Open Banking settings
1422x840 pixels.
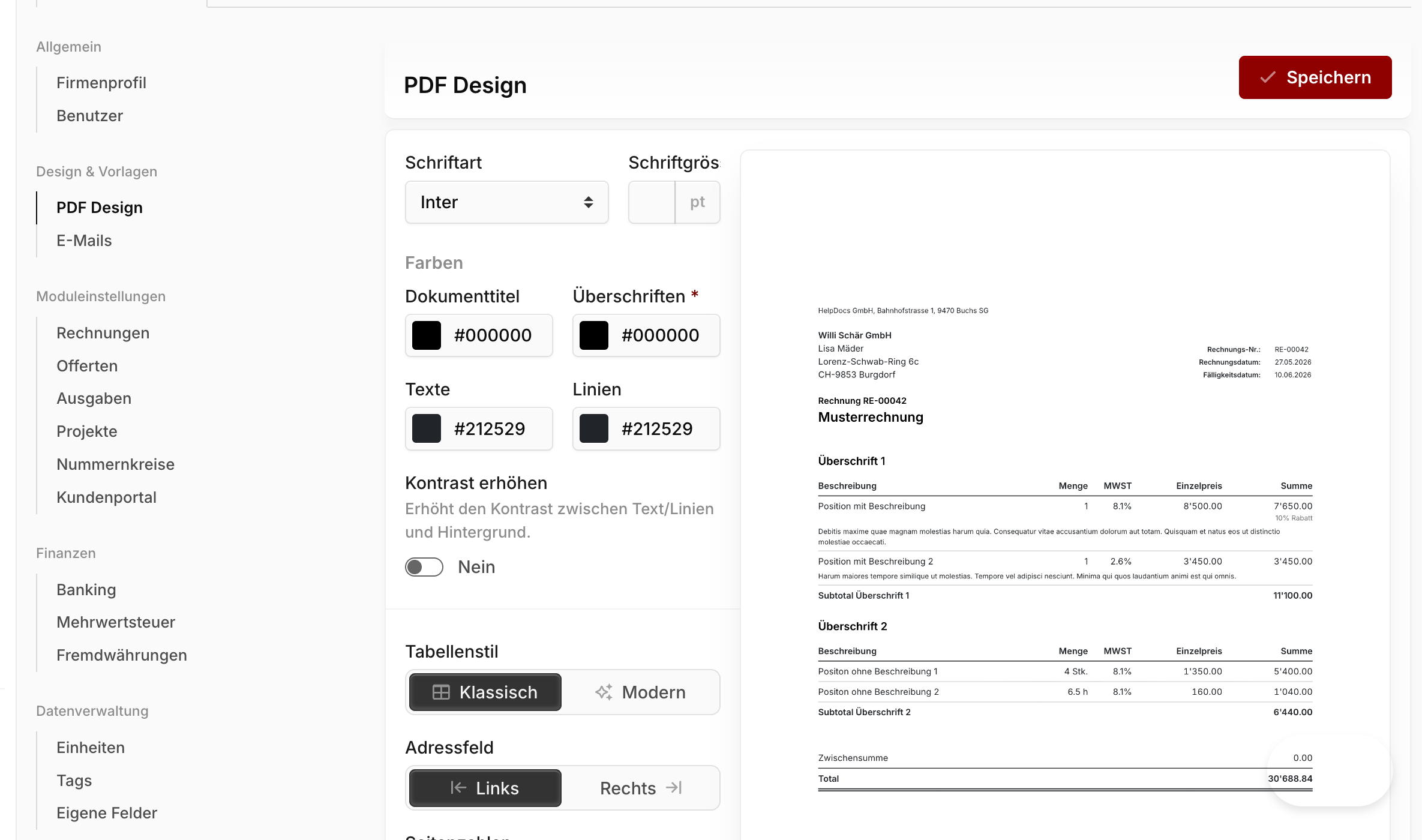86,590
